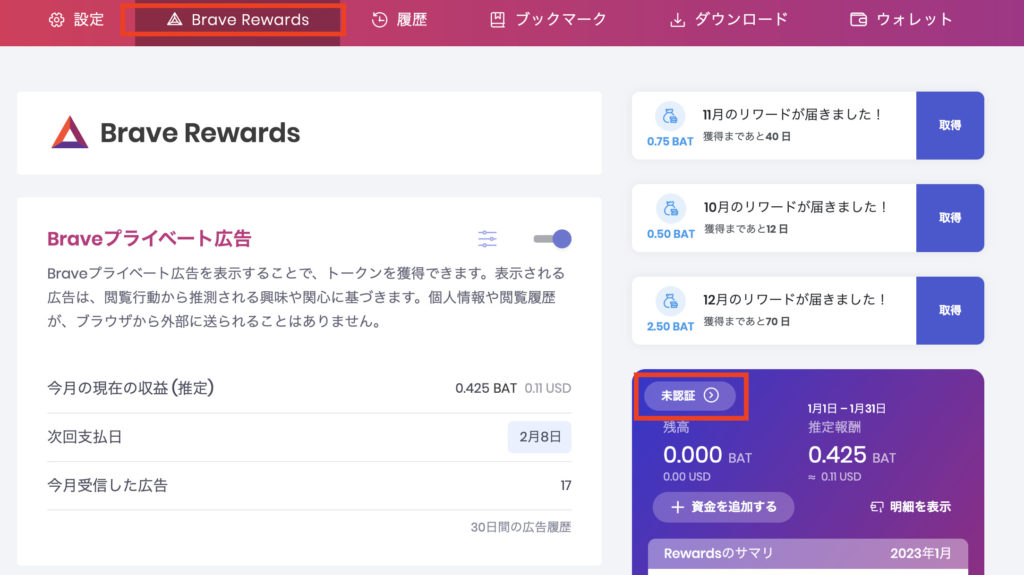Click the Braveプライベート広告 heading
The width and height of the screenshot is (1024, 575).
[x=149, y=238]
